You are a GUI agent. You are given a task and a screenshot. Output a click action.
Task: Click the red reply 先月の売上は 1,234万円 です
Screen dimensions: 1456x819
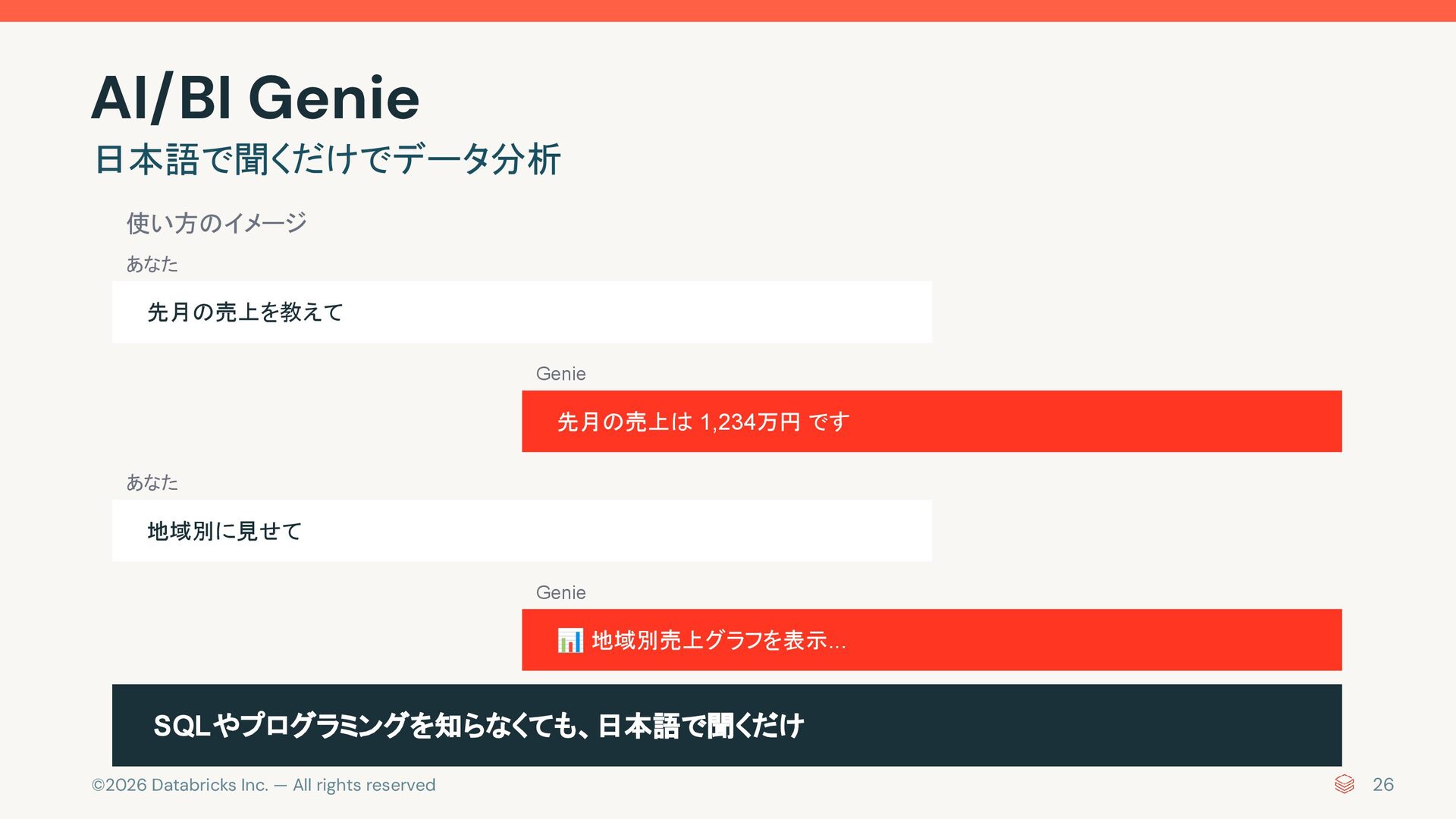(932, 422)
